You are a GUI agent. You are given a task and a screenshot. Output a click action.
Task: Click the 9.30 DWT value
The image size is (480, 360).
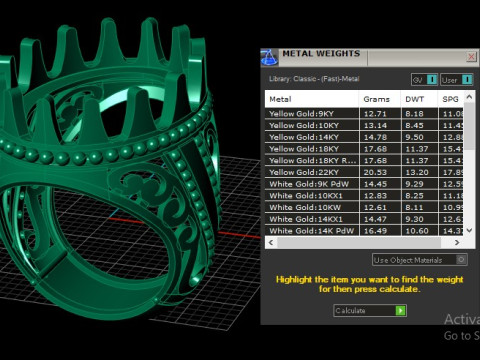click(x=414, y=219)
